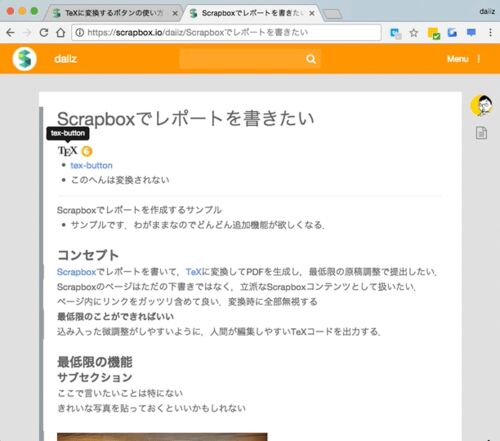The image size is (500, 441).
Task: Click the site info icon in address bar
Action: [79, 32]
